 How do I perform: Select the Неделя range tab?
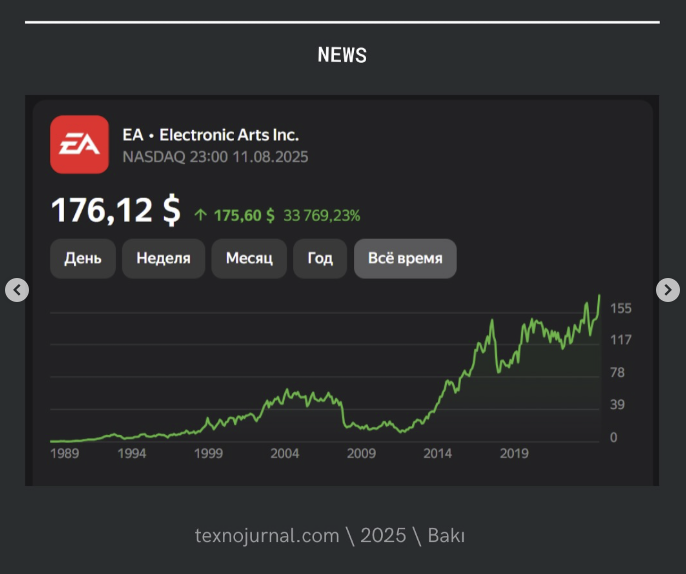(x=163, y=259)
